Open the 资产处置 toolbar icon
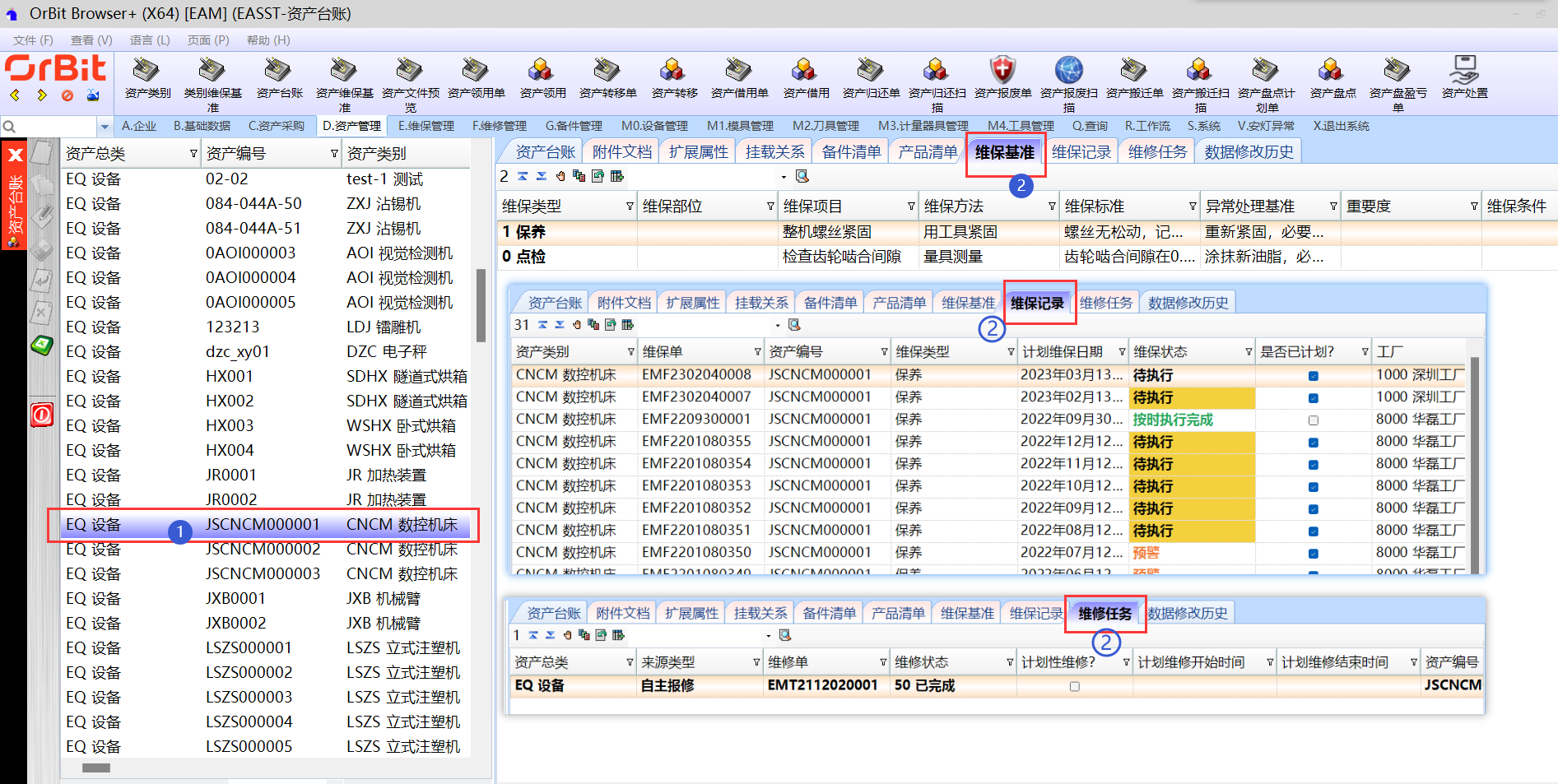Viewport: 1558px width, 784px height. pos(1464,72)
